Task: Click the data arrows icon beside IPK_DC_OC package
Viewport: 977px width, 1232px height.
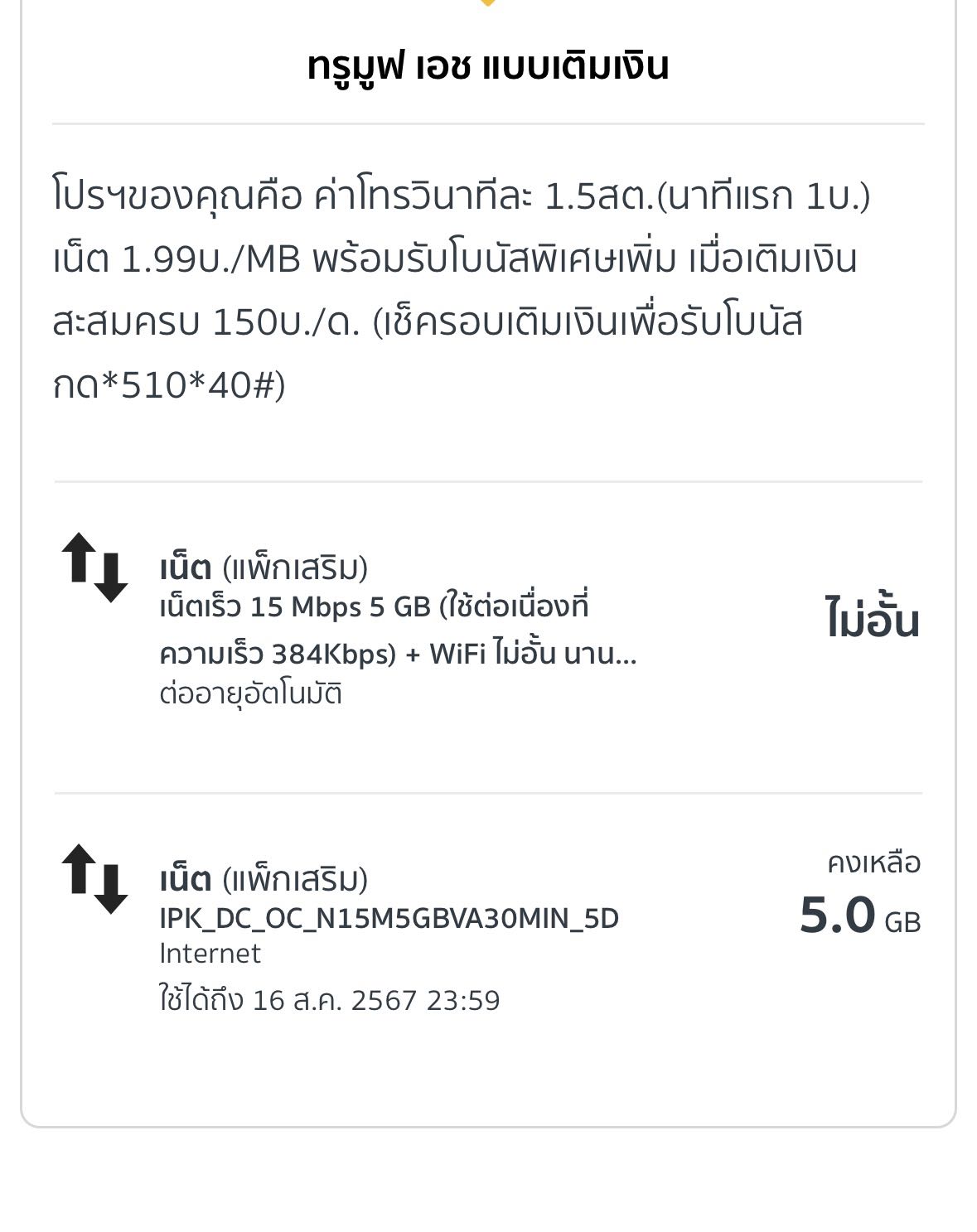Action: point(94,879)
